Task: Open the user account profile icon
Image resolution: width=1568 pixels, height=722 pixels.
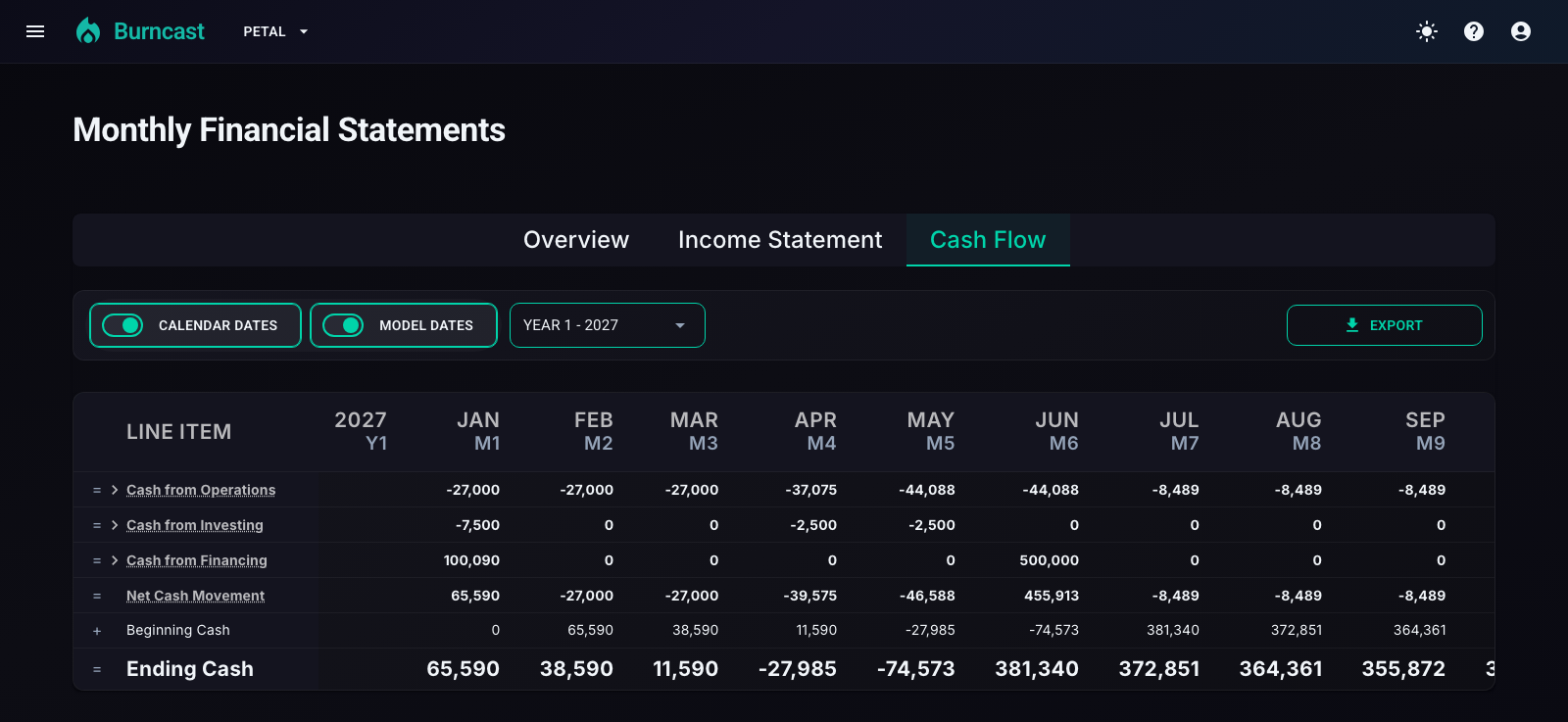Action: tap(1521, 31)
